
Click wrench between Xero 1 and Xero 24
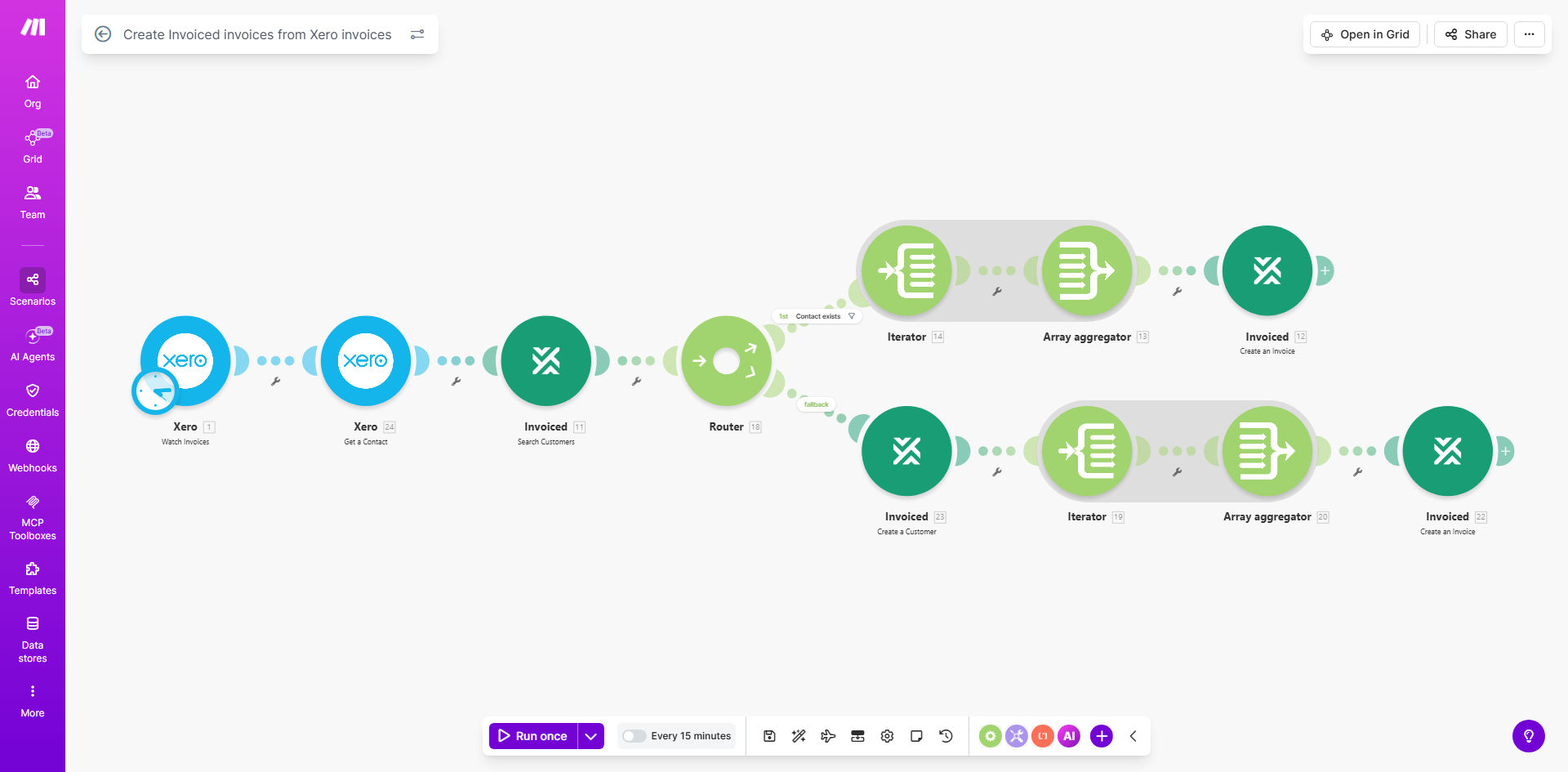[276, 382]
